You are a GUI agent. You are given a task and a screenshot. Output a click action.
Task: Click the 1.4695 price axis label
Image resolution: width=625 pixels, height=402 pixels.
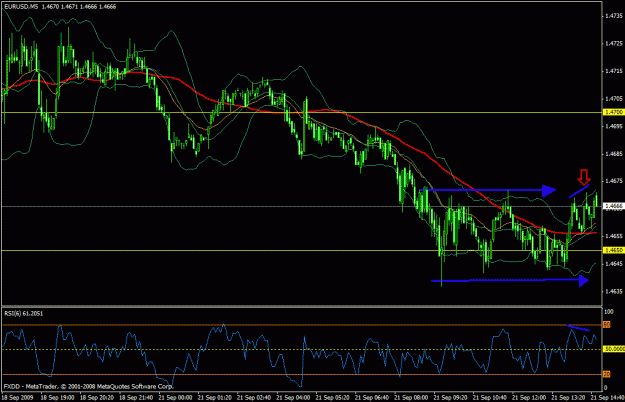(614, 126)
